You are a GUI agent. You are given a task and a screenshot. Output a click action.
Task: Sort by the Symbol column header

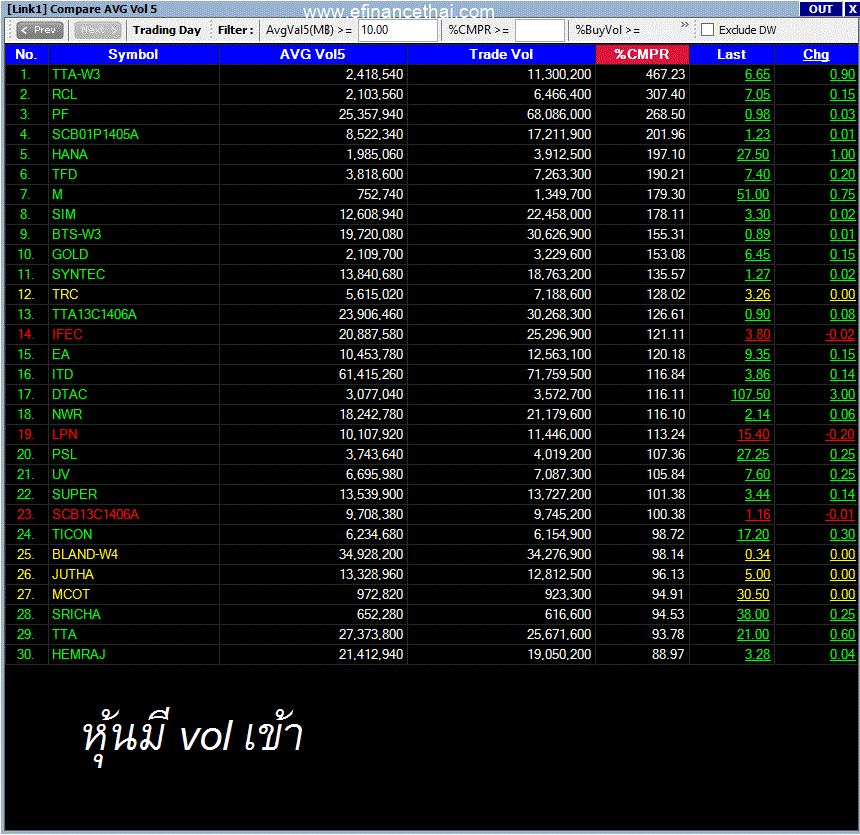pos(133,54)
